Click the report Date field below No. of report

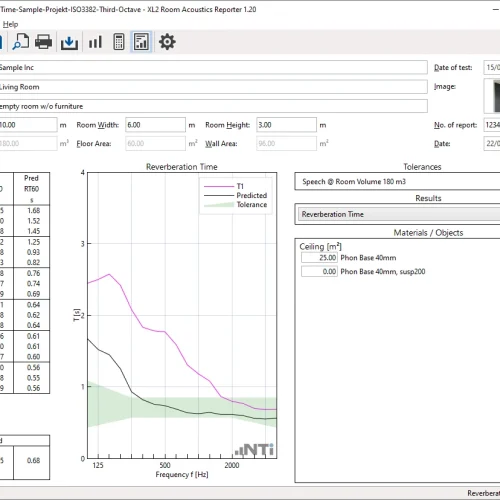[x=492, y=144]
